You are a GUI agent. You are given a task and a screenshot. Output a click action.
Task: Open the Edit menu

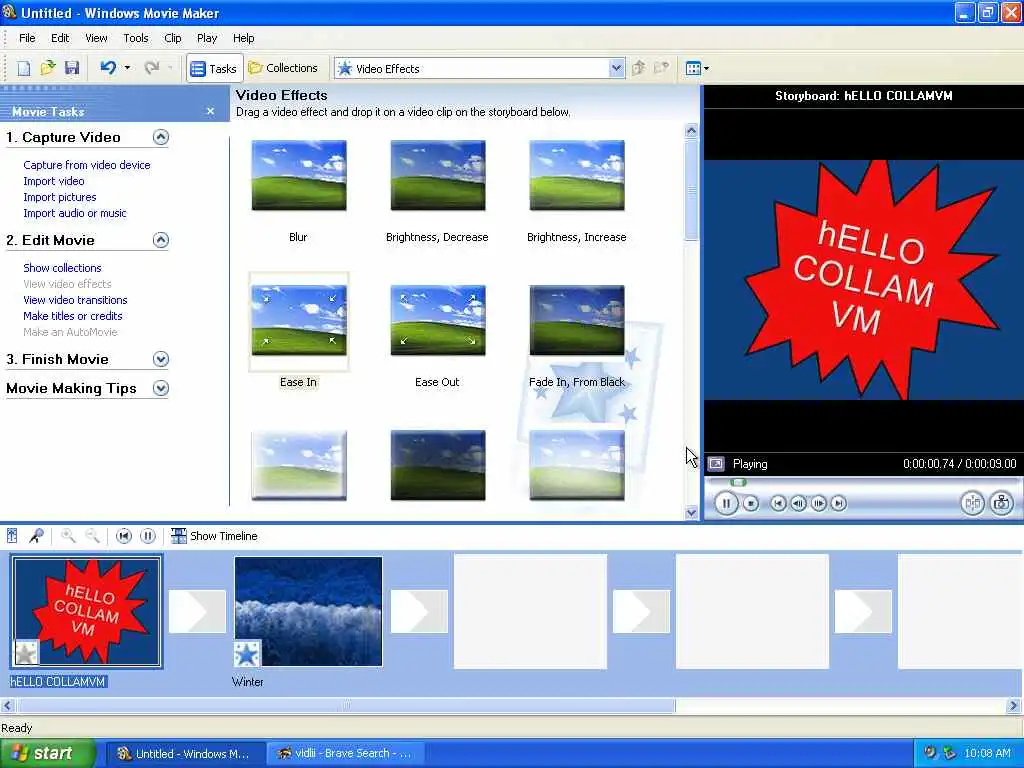coord(60,38)
